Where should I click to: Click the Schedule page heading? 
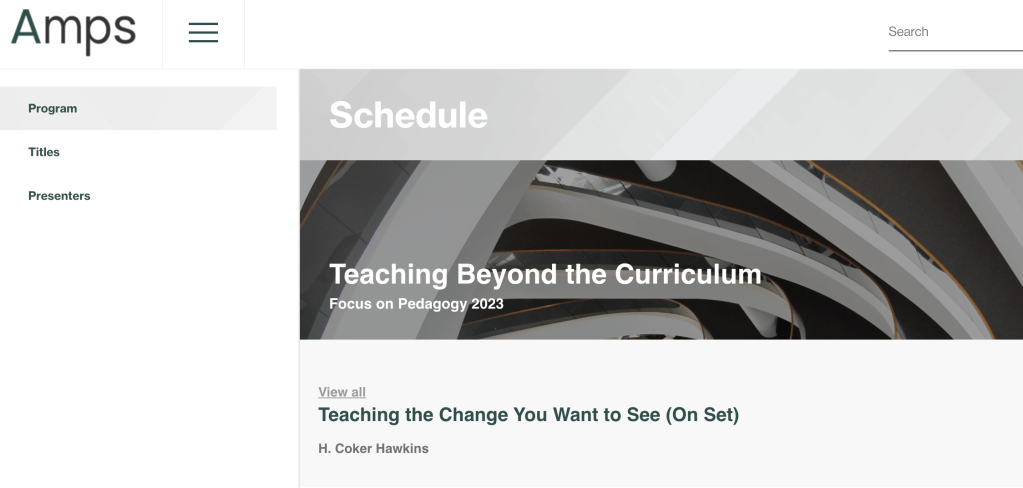(408, 116)
